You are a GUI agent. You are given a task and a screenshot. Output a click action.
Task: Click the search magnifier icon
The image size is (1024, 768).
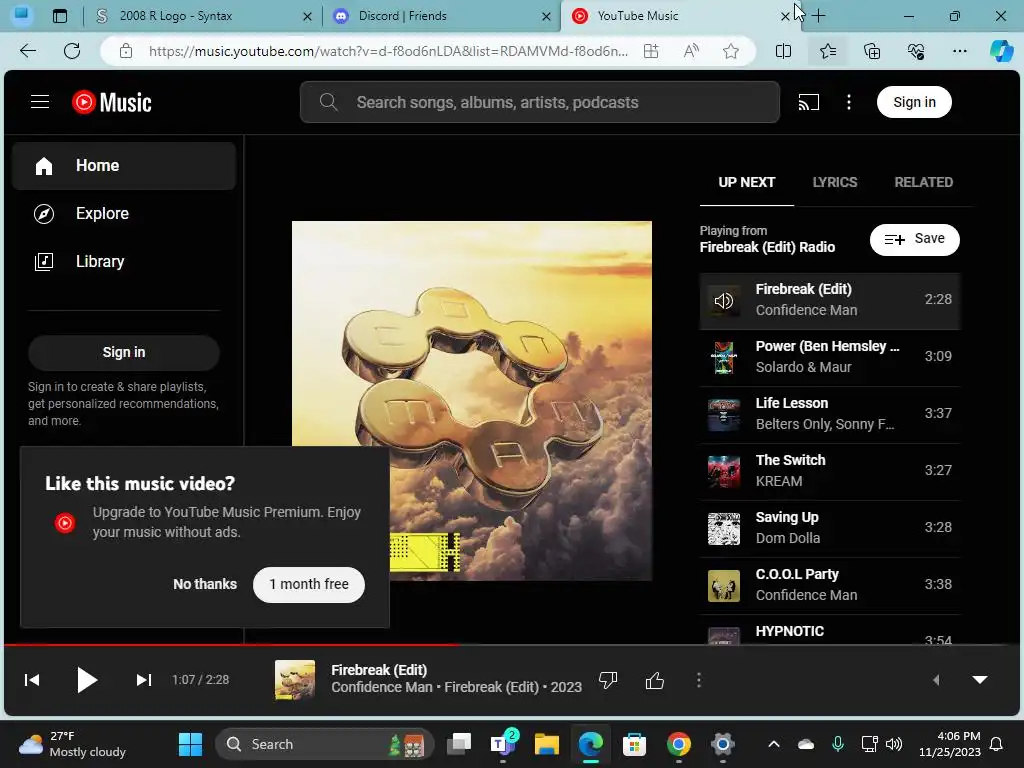[x=328, y=102]
